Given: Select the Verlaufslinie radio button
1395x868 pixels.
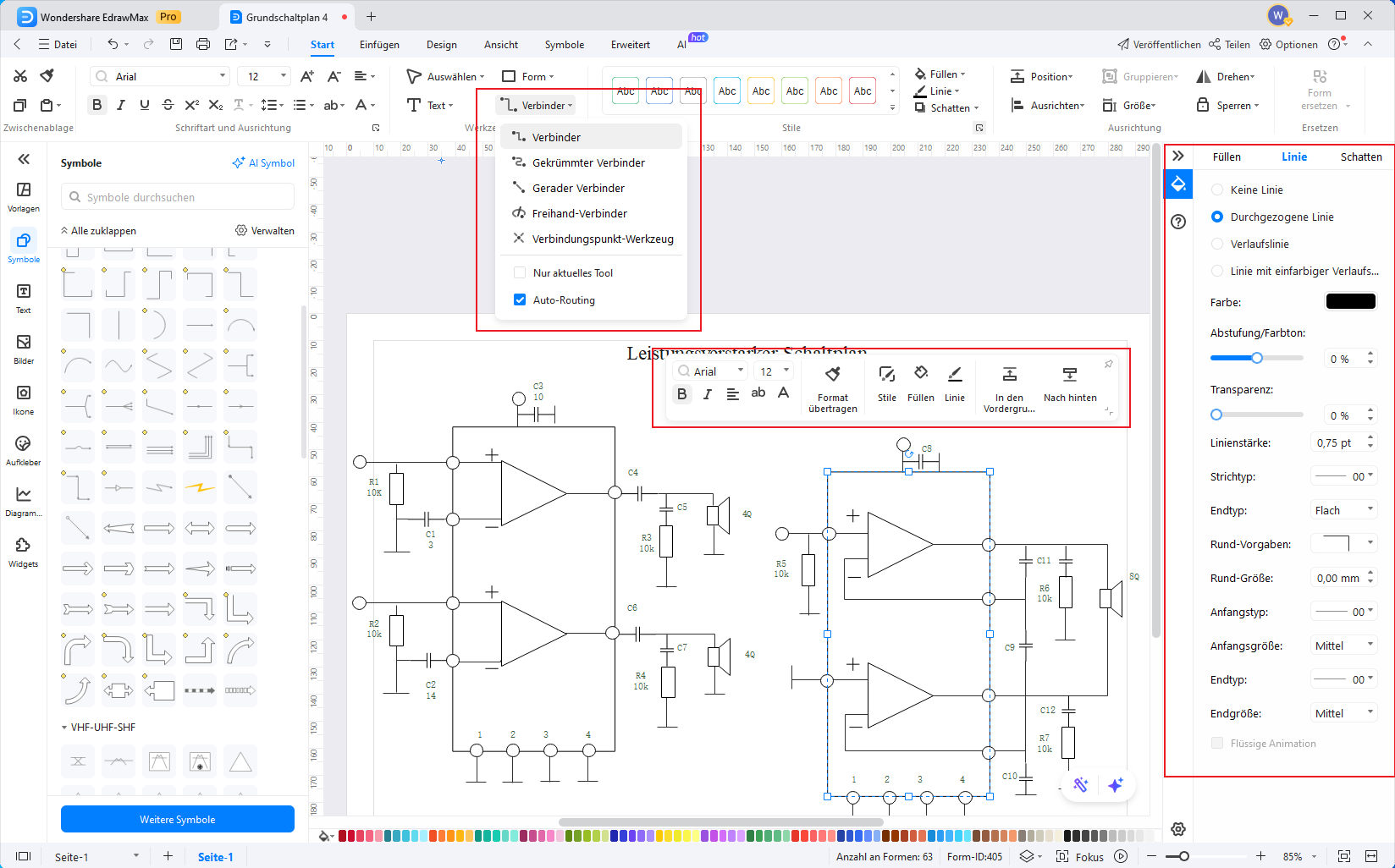Looking at the screenshot, I should [1217, 244].
